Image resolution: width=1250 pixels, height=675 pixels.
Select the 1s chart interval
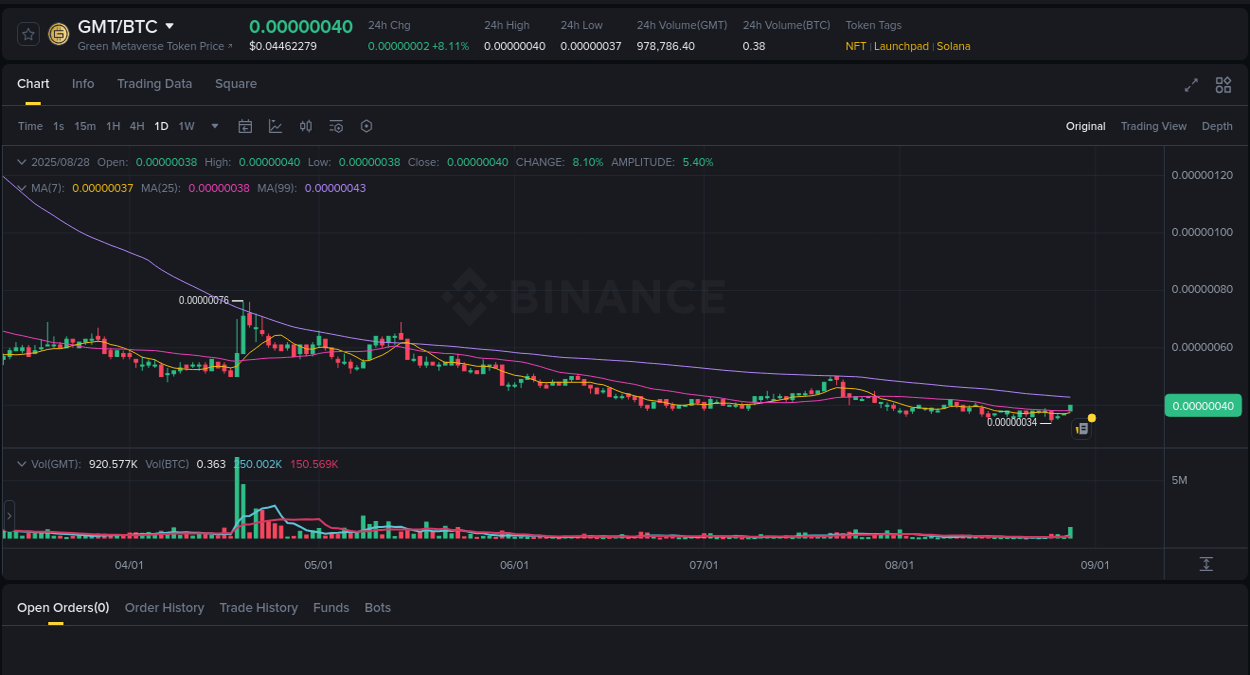click(x=59, y=126)
